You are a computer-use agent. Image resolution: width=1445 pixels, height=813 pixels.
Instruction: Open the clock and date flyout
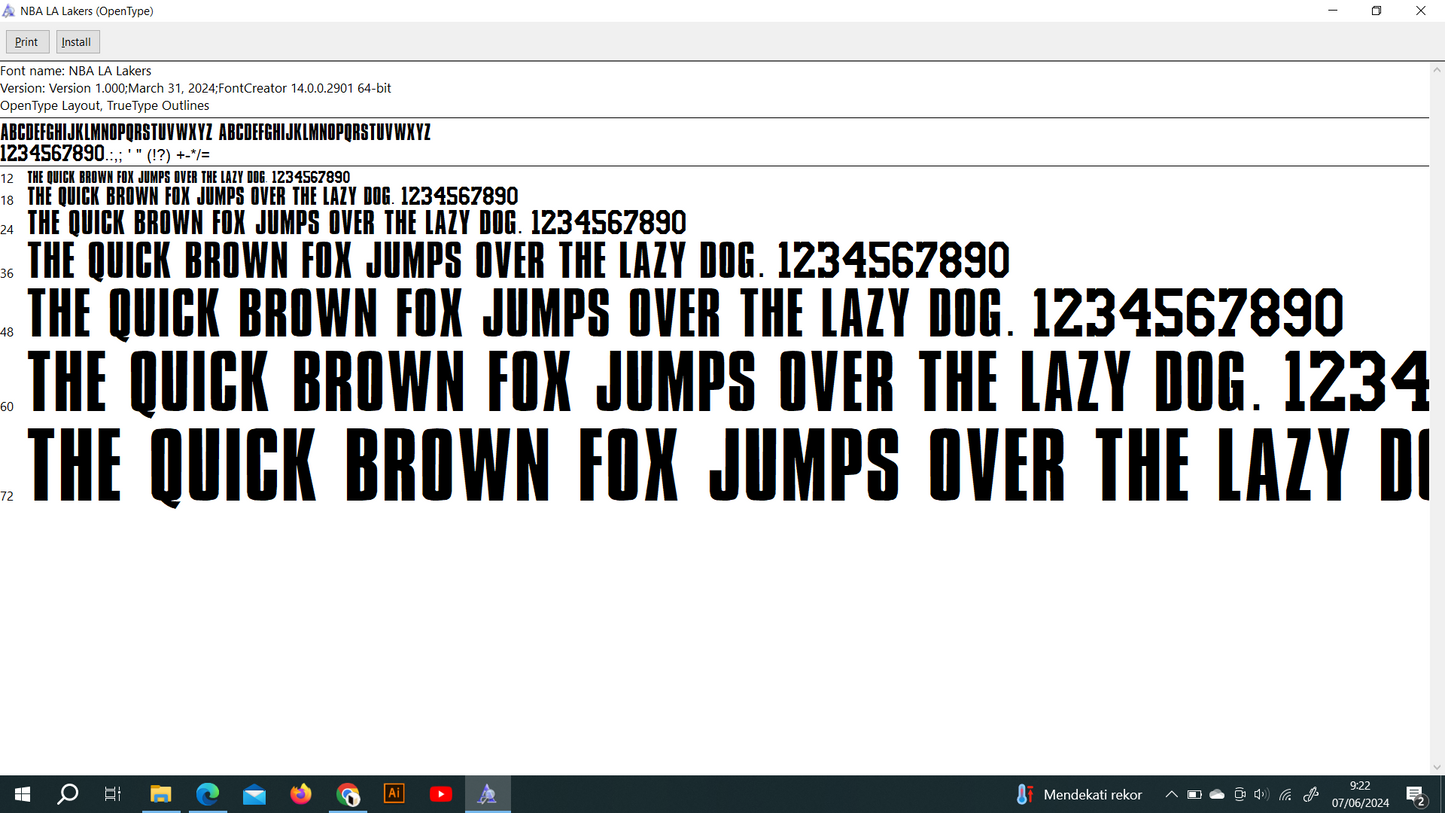[x=1360, y=794]
